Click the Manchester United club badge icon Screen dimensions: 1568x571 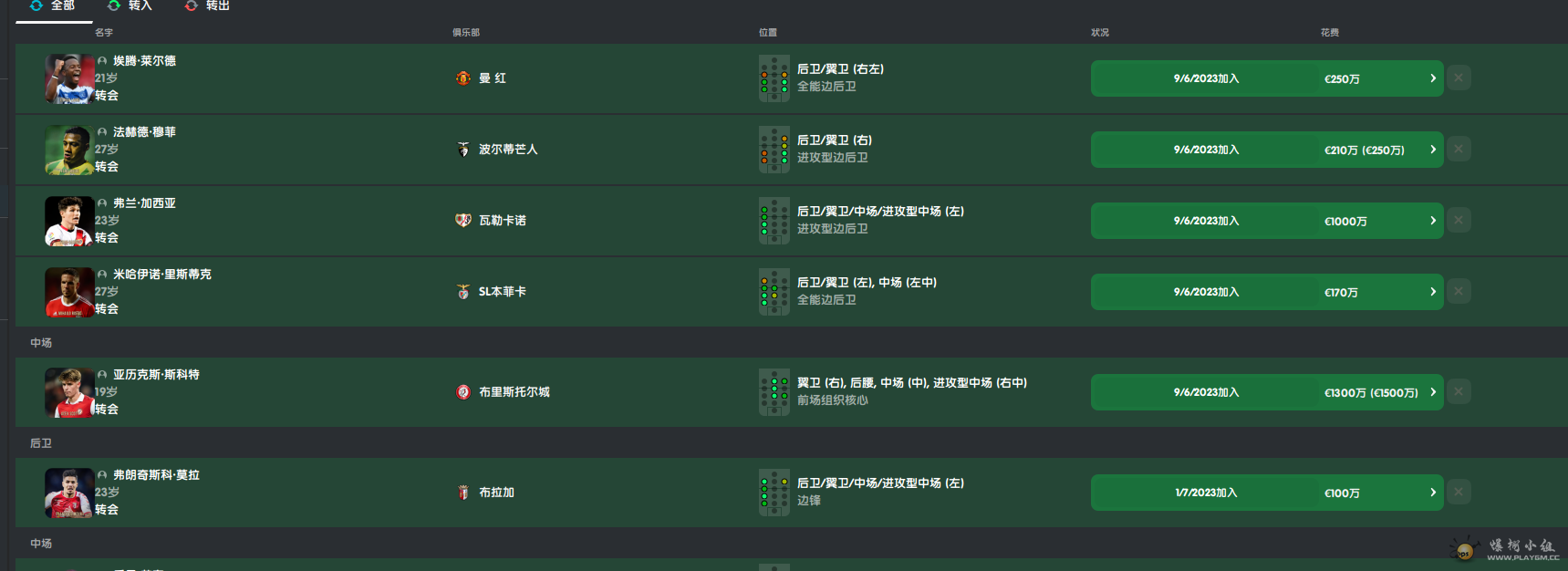[x=463, y=78]
